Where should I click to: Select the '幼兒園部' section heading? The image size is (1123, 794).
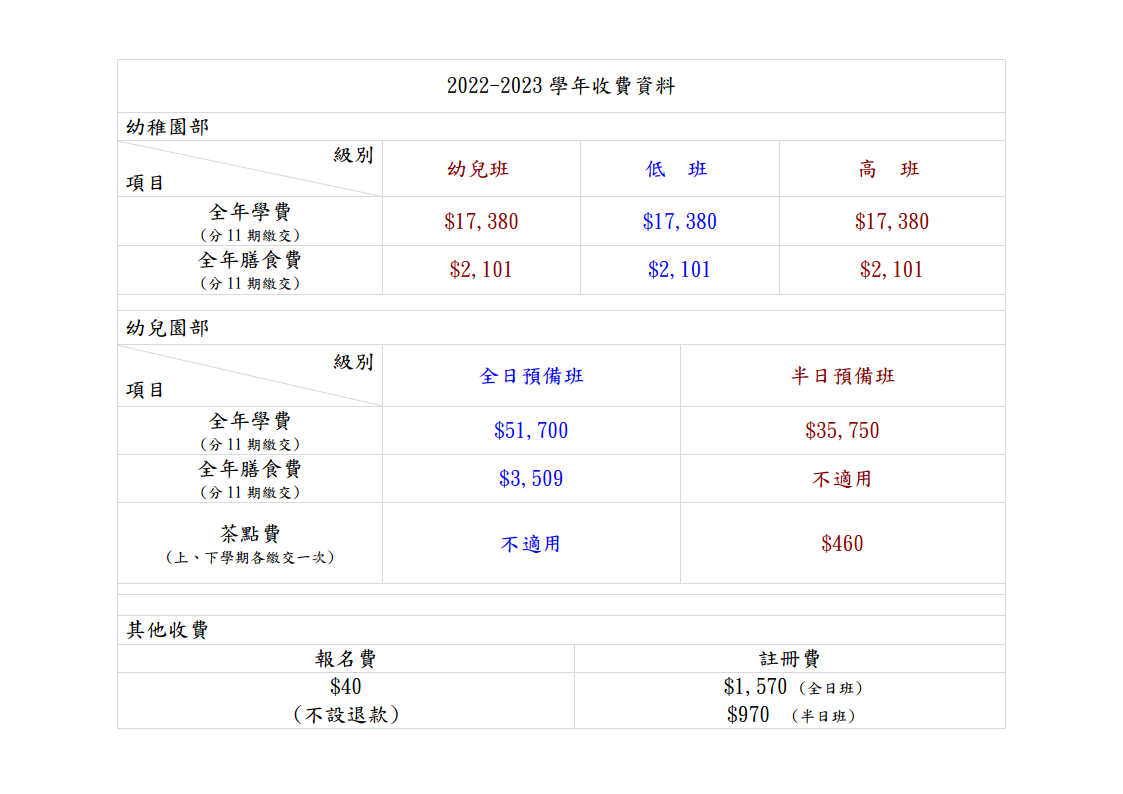point(168,329)
